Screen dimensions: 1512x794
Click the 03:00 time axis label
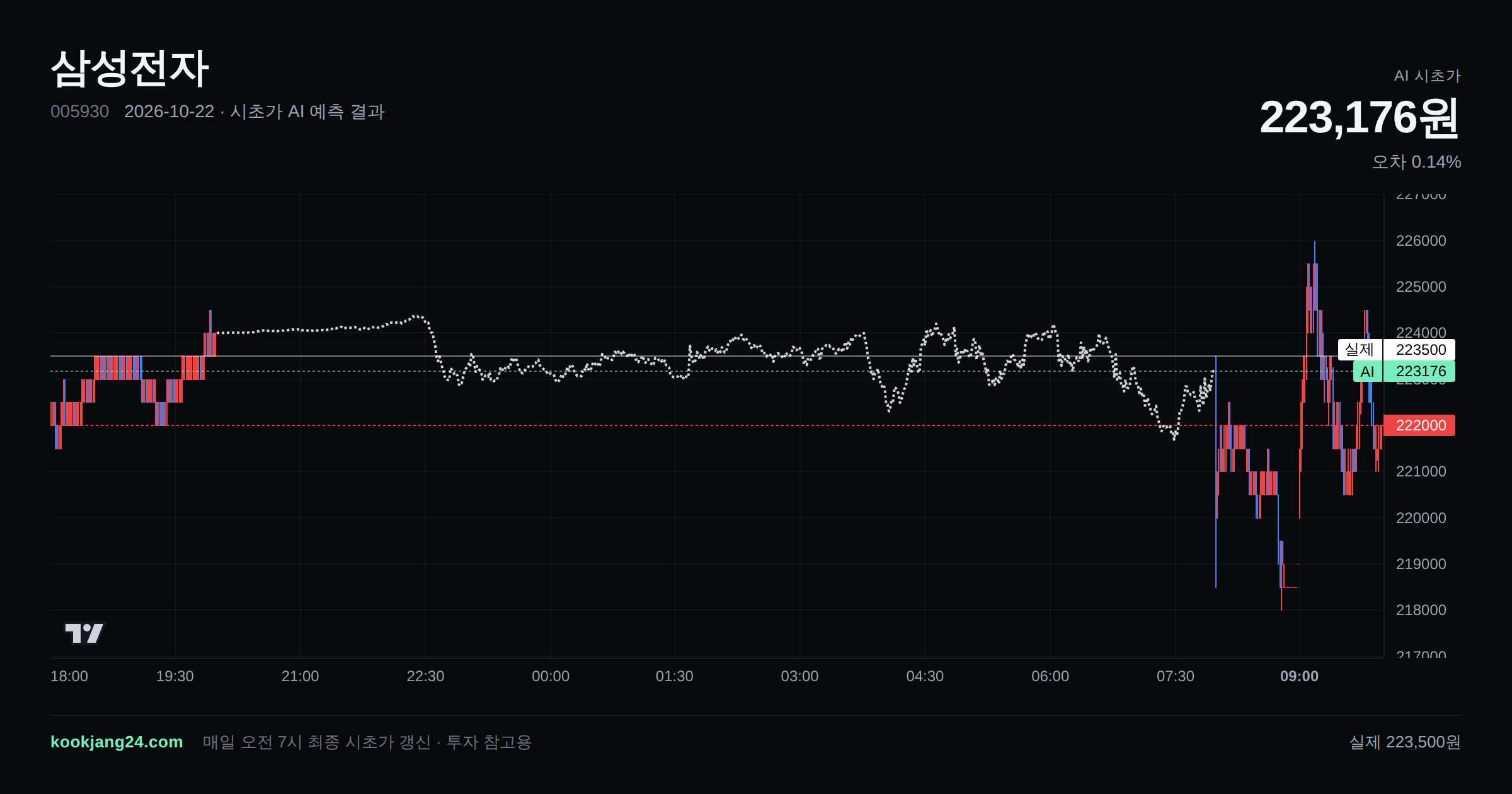coord(799,676)
